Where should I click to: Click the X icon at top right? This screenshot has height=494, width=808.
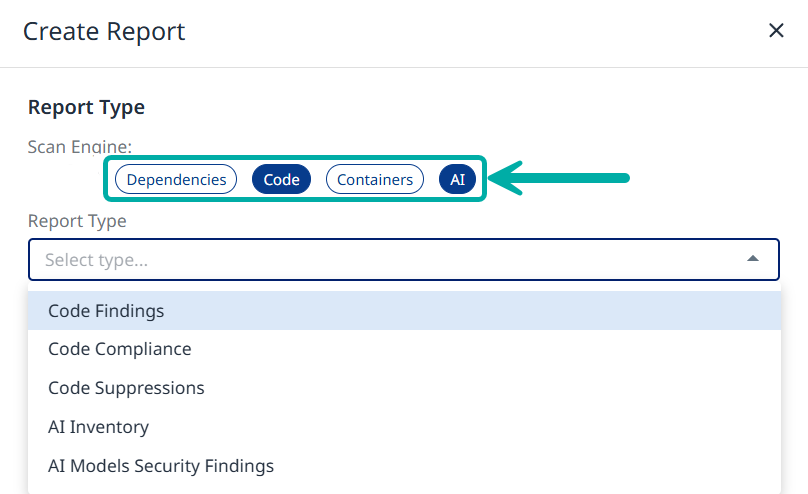click(776, 31)
